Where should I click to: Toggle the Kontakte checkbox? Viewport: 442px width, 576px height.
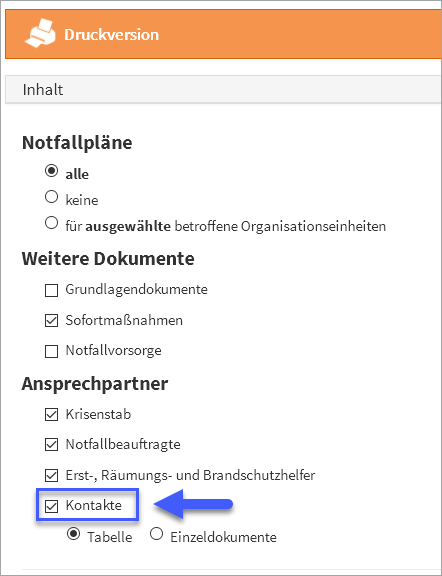(51, 507)
